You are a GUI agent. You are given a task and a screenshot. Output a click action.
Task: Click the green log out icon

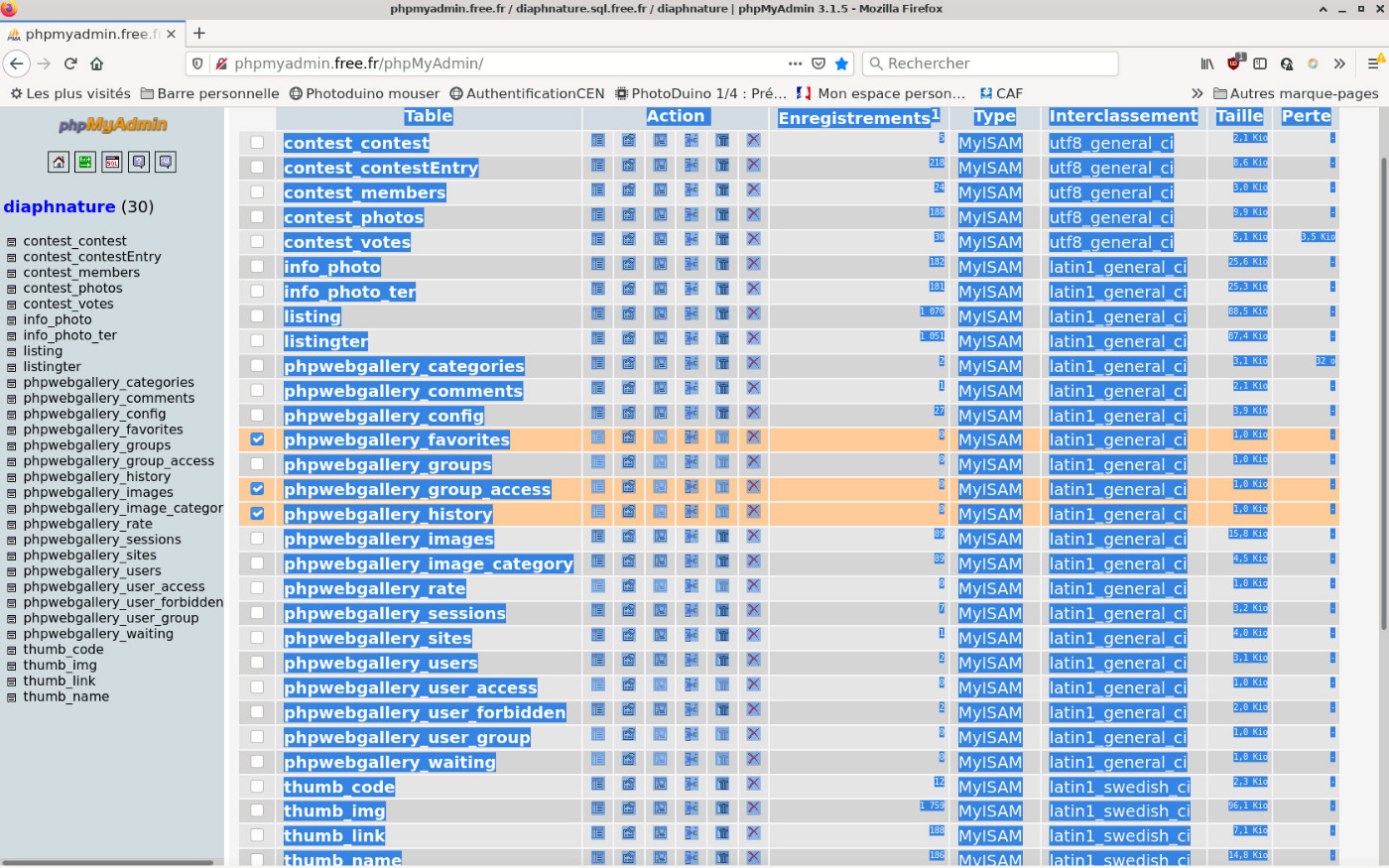[85, 162]
